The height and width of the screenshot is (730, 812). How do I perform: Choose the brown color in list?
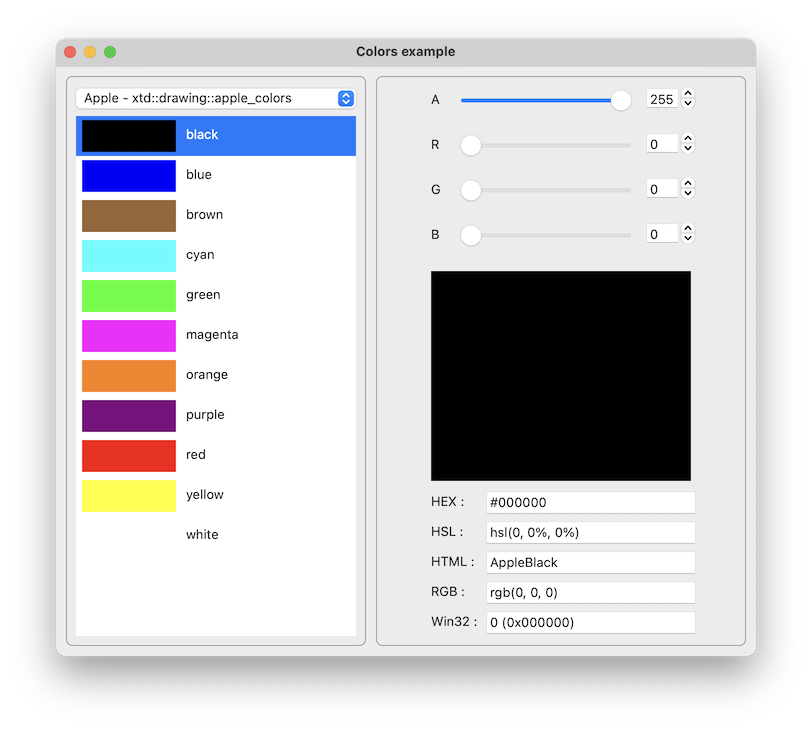(x=129, y=215)
